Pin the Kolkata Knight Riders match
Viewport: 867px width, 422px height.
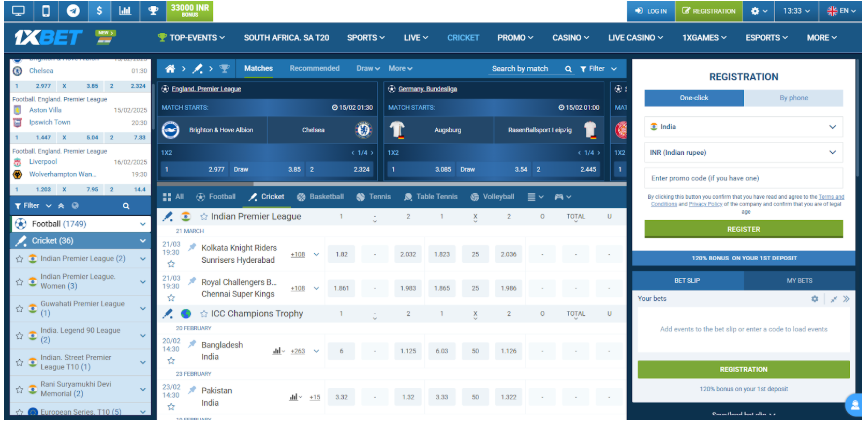point(192,247)
